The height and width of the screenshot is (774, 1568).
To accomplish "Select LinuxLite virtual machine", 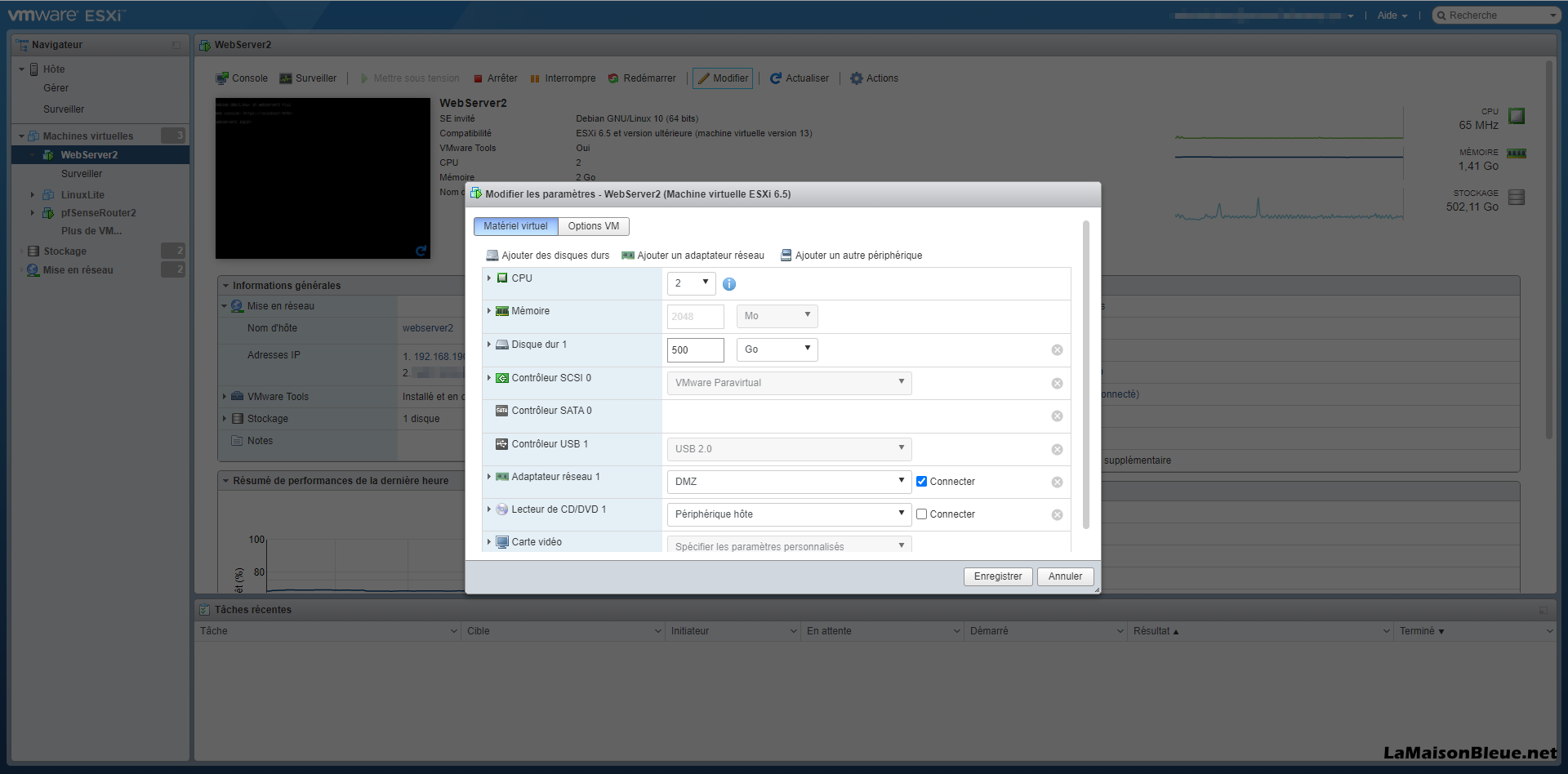I will pyautogui.click(x=82, y=195).
